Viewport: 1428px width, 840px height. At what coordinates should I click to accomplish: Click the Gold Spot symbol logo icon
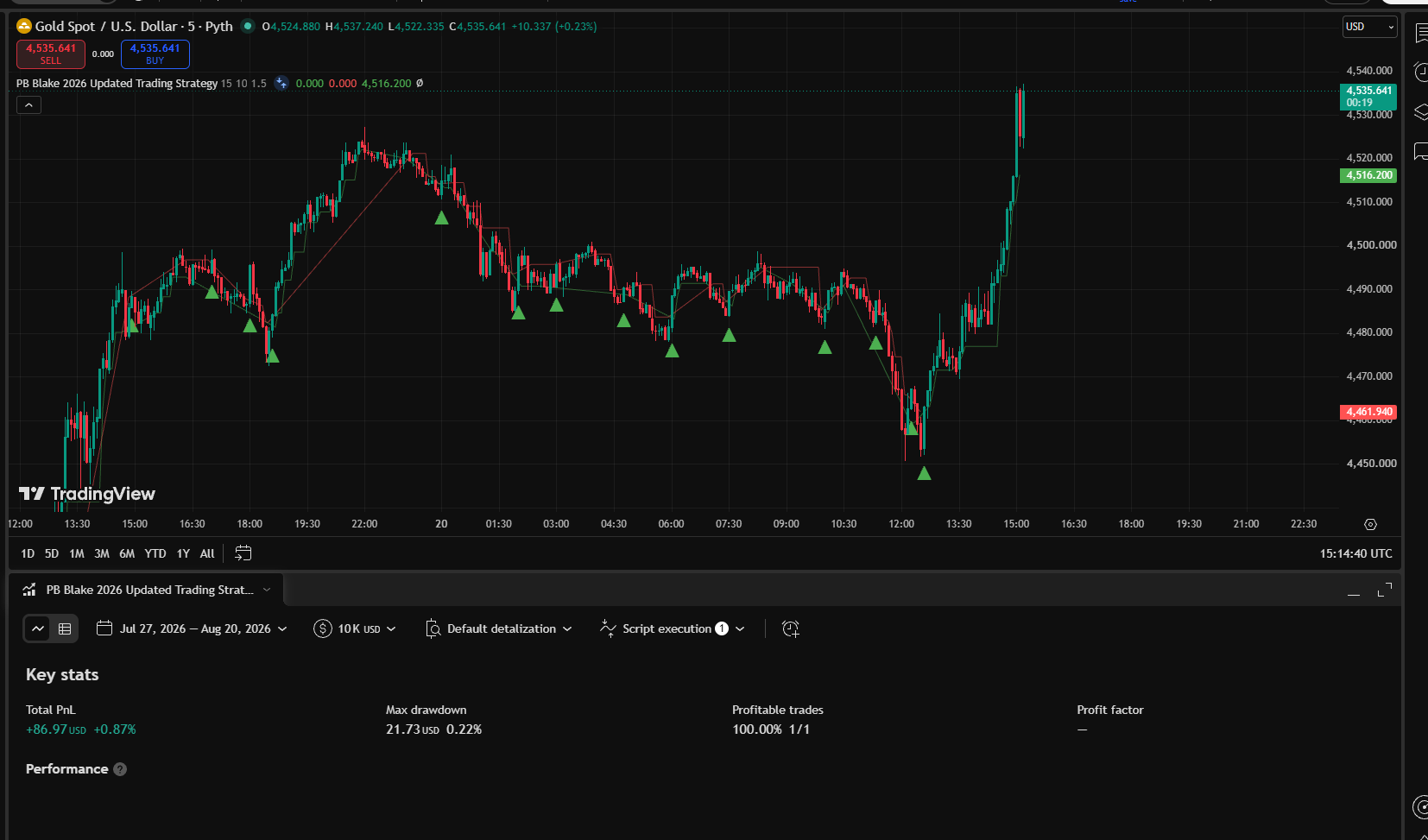[x=24, y=26]
